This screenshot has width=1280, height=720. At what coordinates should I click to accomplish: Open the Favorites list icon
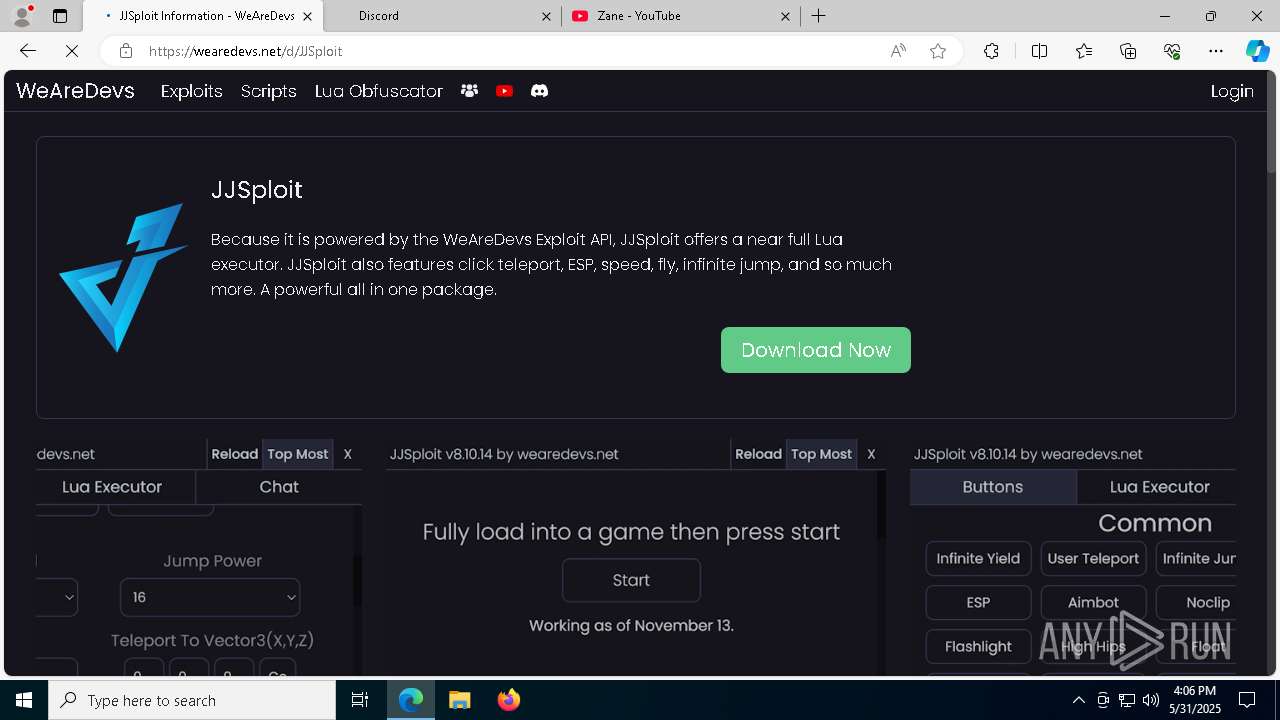click(x=1084, y=51)
